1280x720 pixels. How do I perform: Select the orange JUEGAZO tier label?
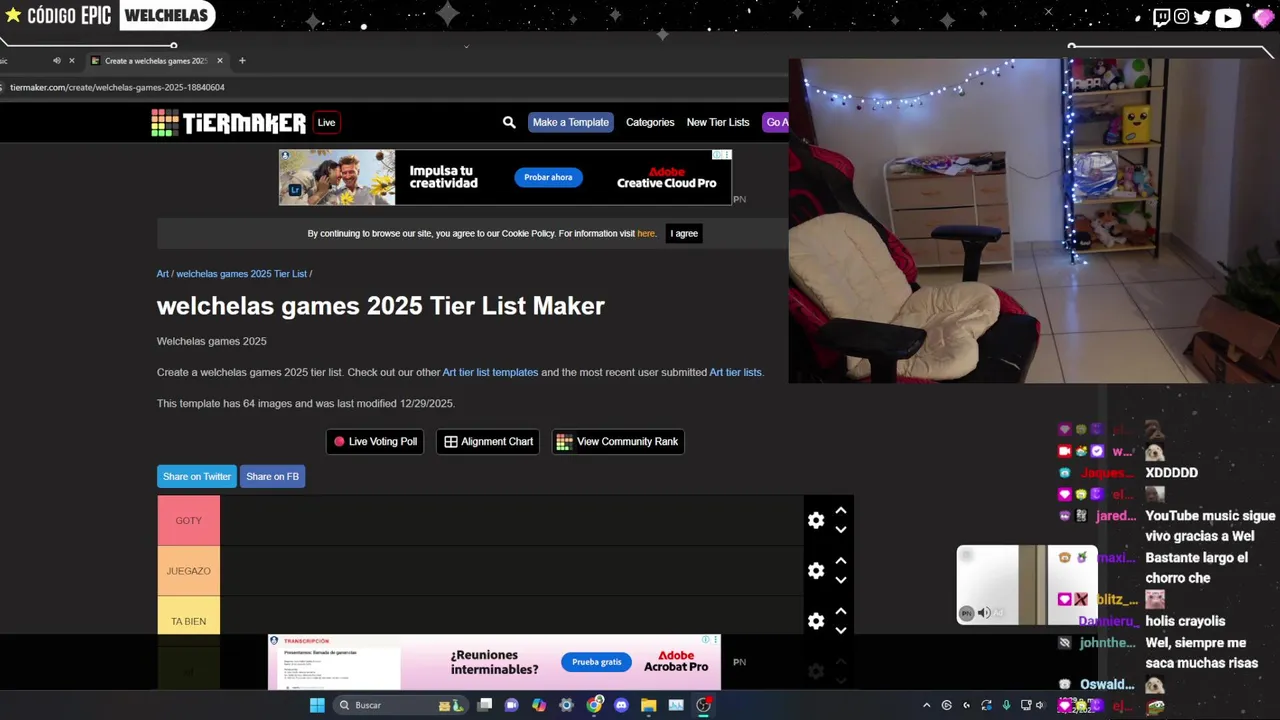pos(188,571)
